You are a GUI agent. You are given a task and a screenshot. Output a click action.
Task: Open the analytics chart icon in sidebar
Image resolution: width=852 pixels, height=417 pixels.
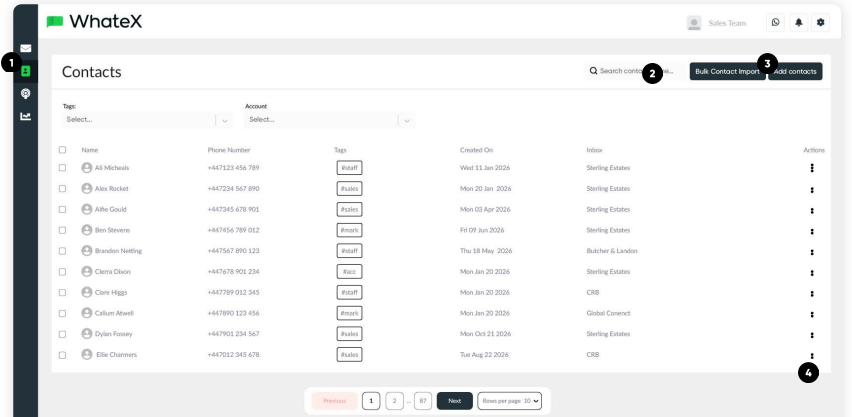(x=26, y=115)
